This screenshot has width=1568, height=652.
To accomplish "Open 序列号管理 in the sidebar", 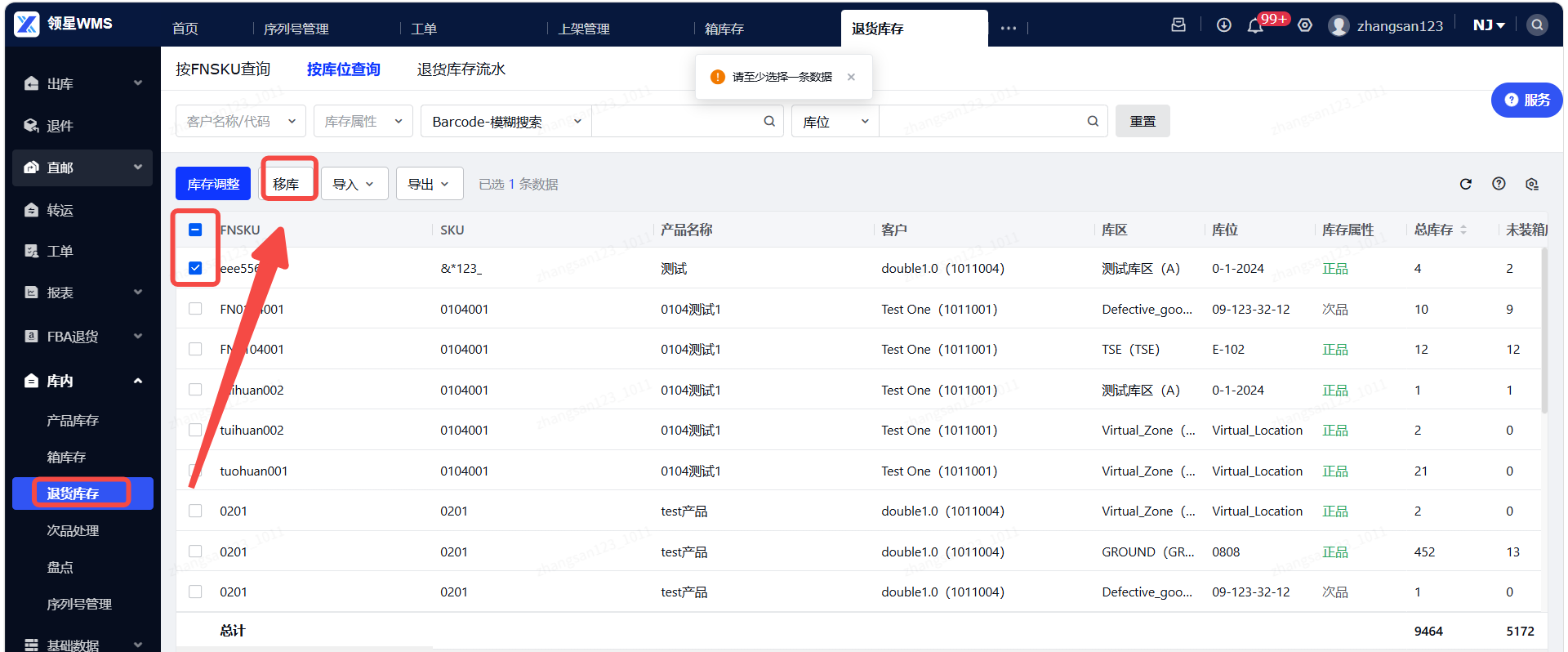I will click(79, 604).
